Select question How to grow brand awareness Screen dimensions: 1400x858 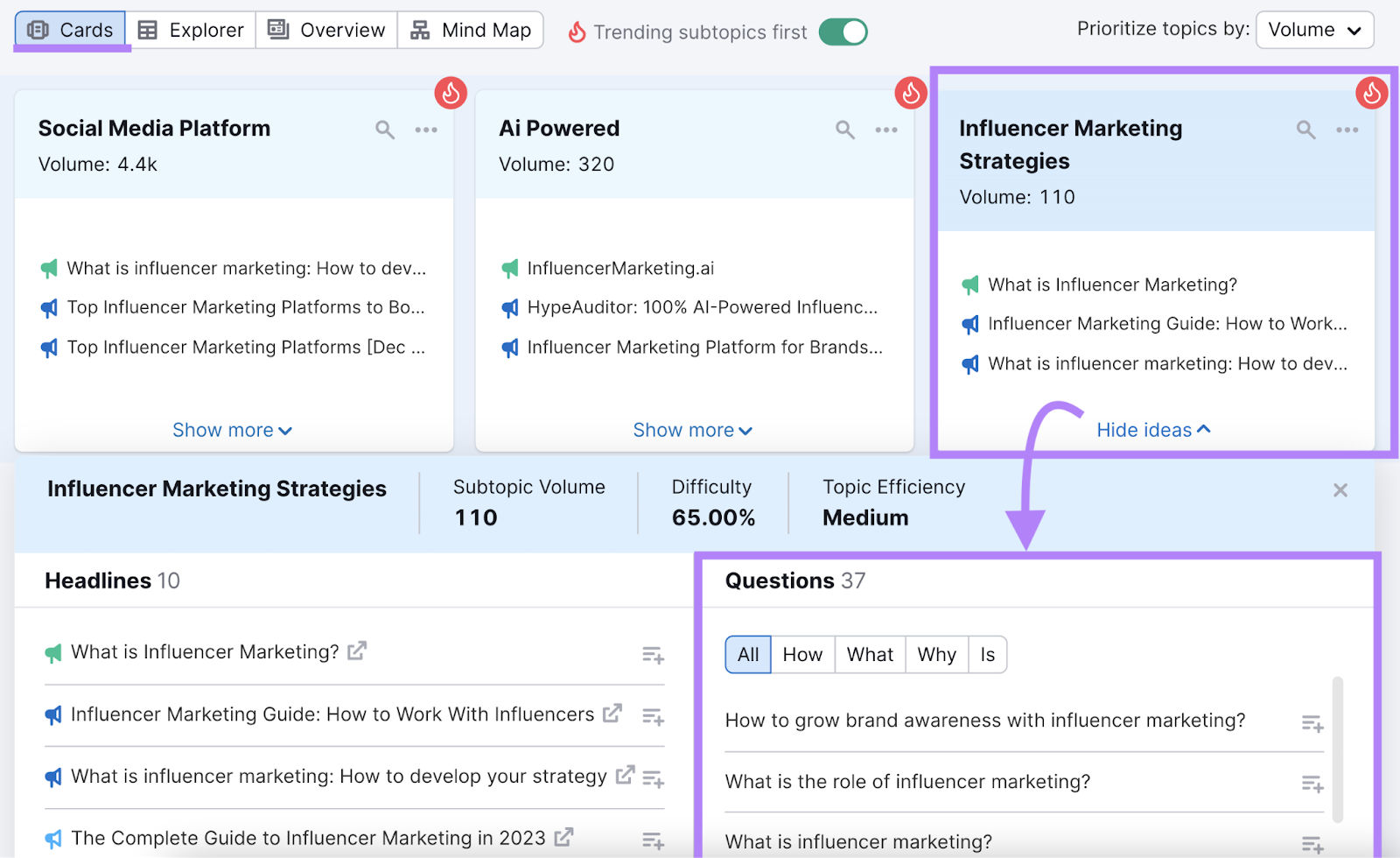coord(985,721)
